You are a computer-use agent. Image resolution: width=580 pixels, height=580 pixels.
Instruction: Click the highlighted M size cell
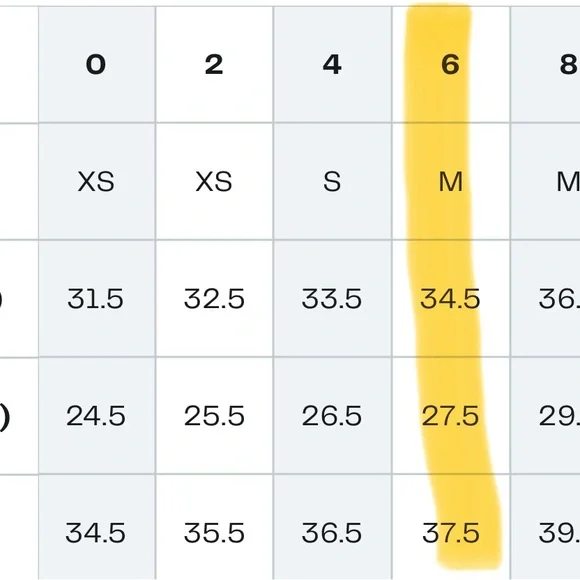[451, 182]
